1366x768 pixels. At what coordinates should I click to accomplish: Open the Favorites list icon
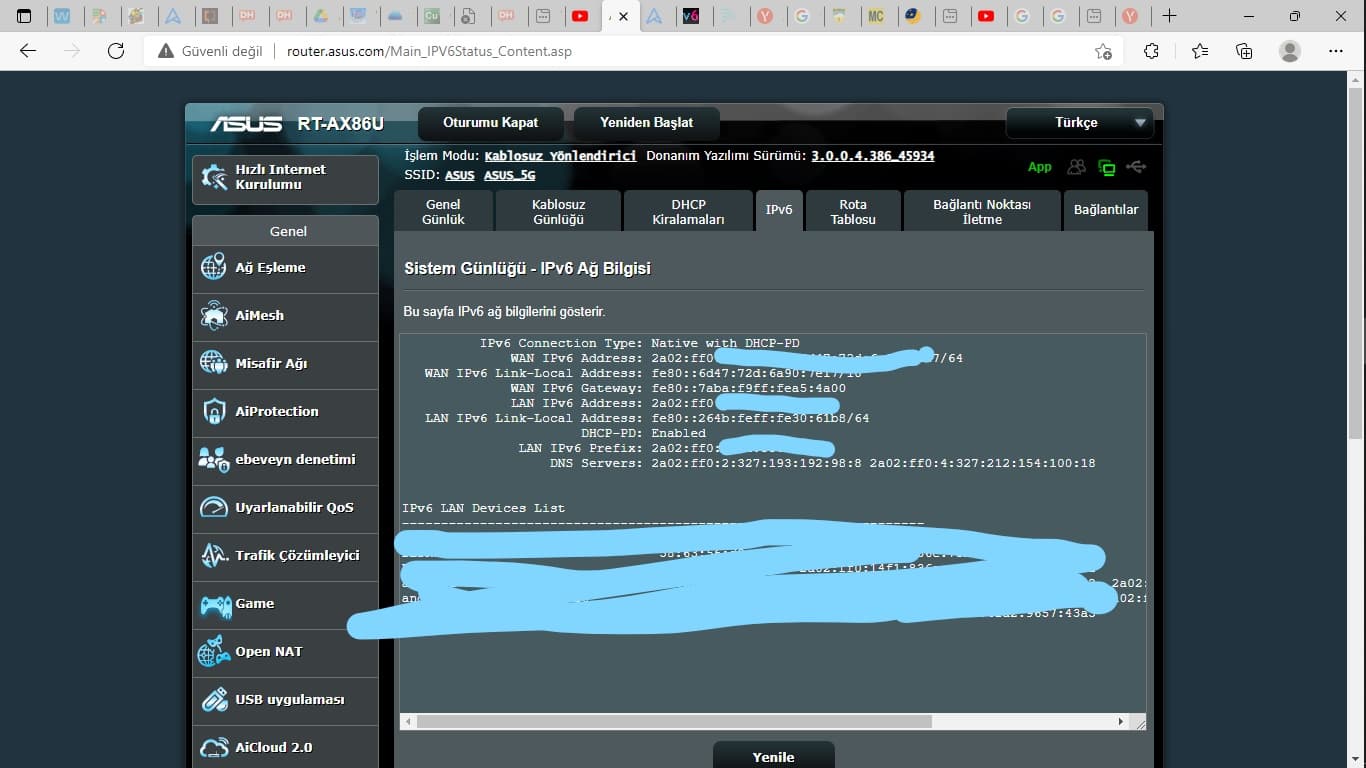pyautogui.click(x=1199, y=51)
